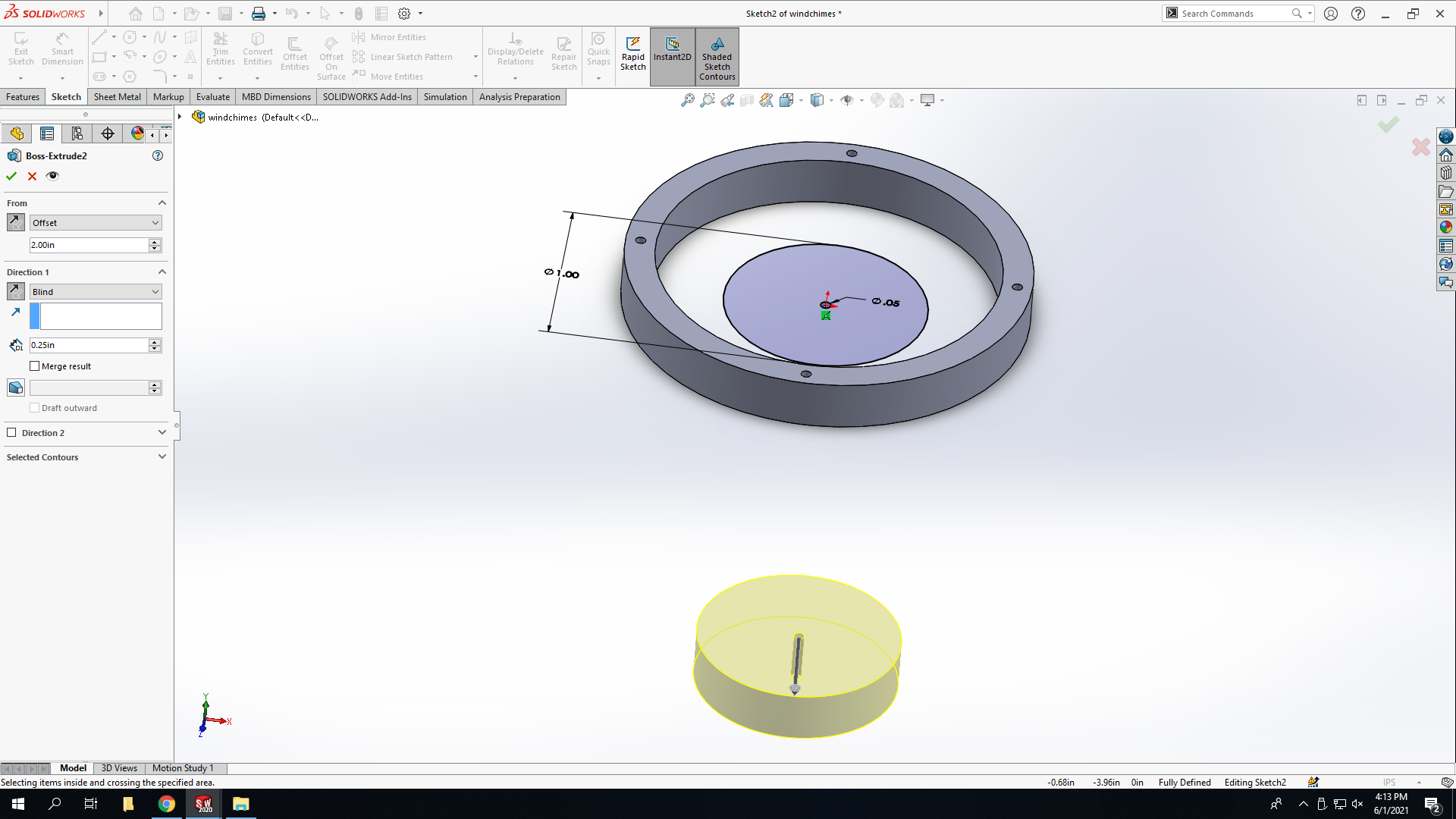
Task: Enable Rapid Sketch tool
Action: [633, 55]
